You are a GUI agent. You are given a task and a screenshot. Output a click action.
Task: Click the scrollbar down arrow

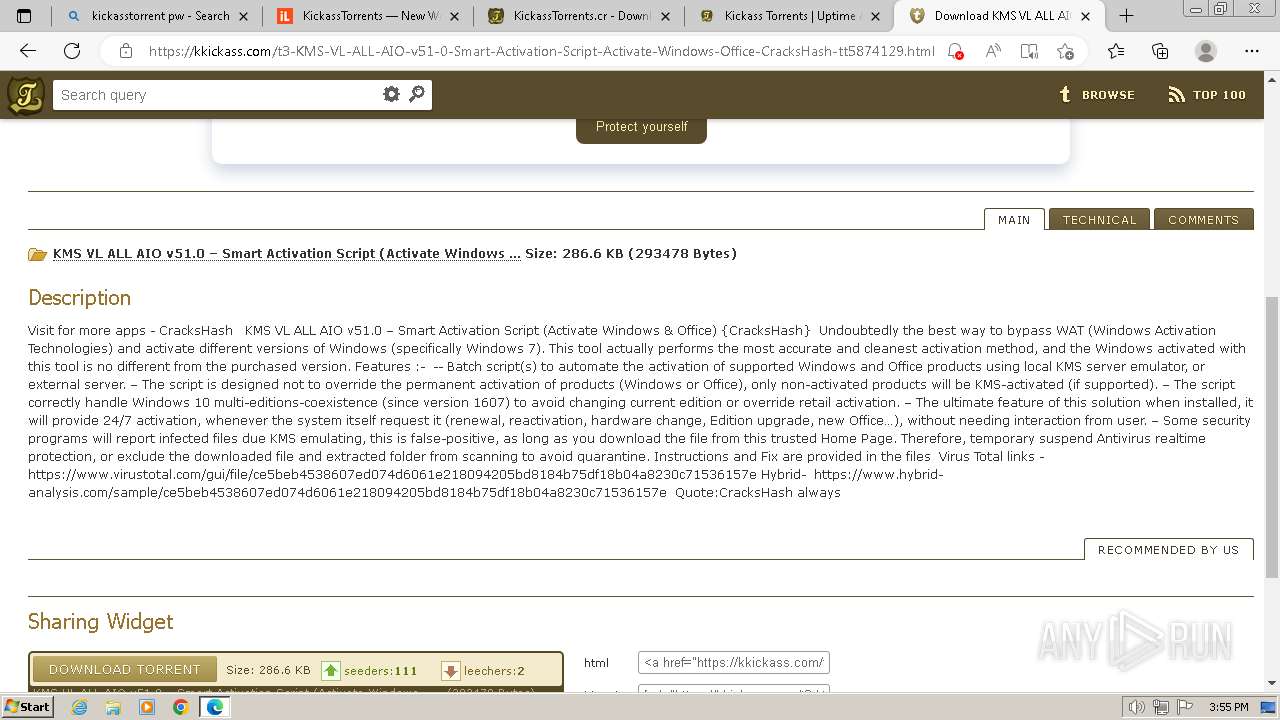point(1272,684)
